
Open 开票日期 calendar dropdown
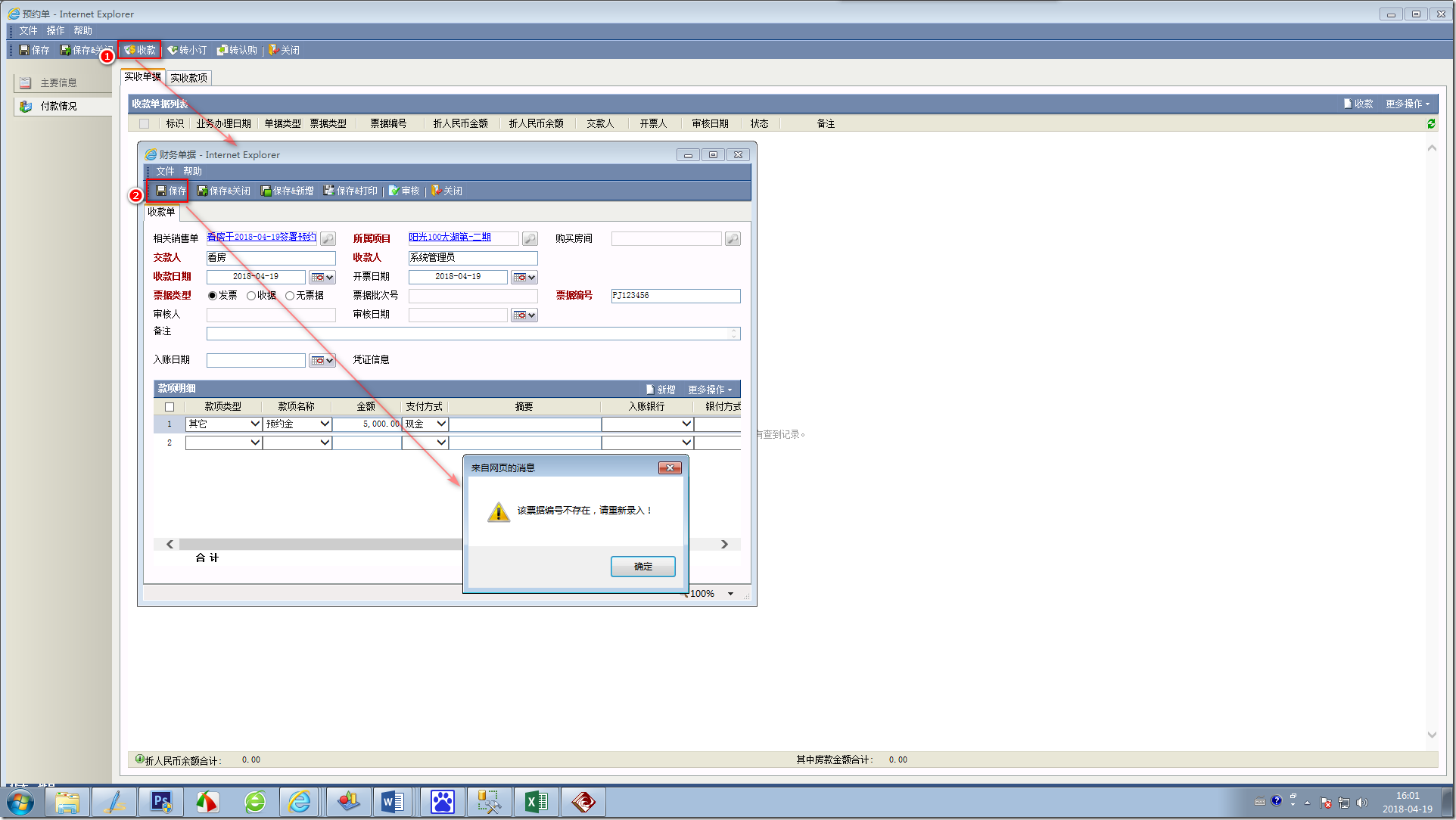pos(524,277)
